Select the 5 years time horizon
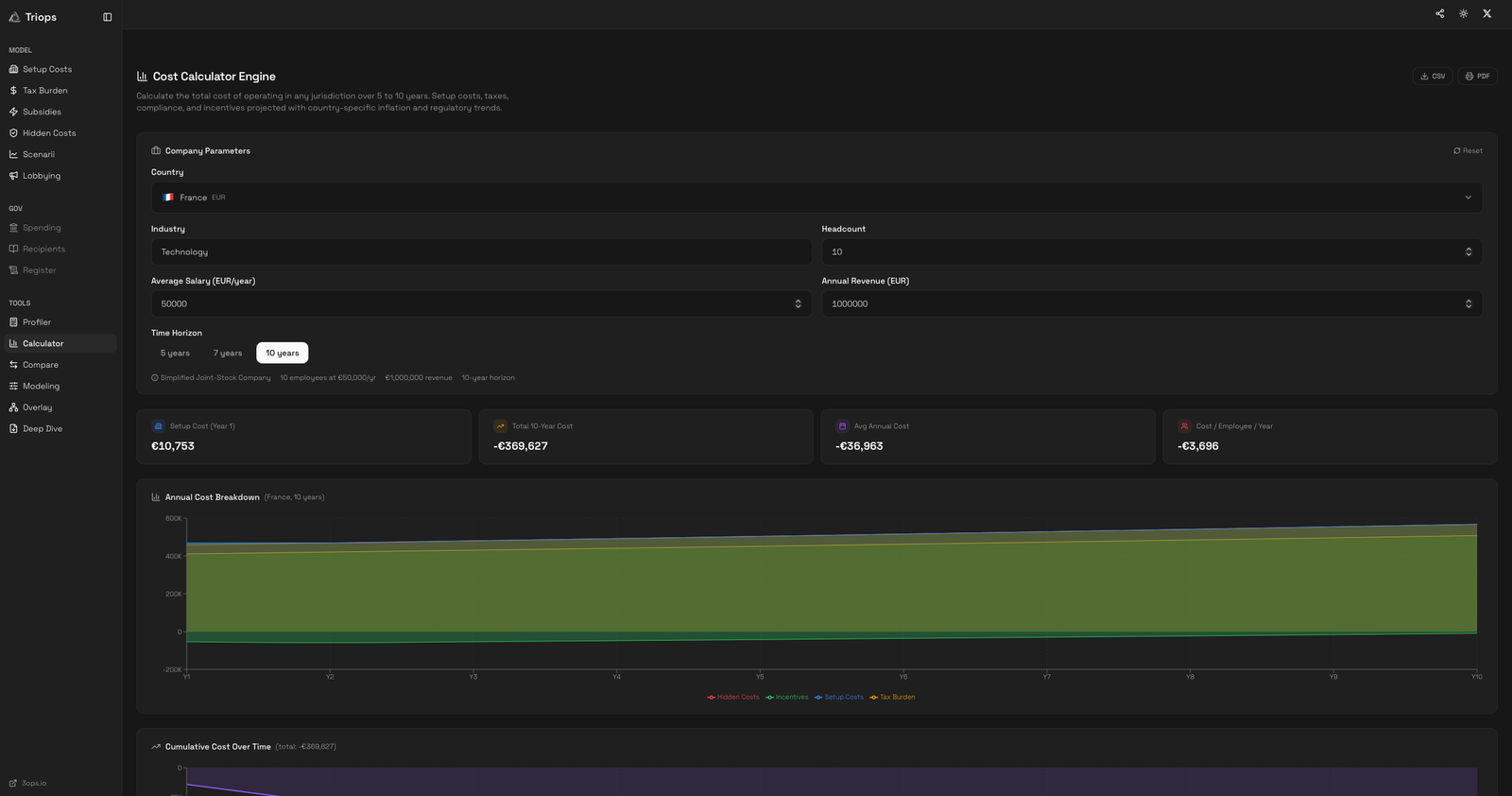Viewport: 1512px width, 796px height. click(175, 354)
